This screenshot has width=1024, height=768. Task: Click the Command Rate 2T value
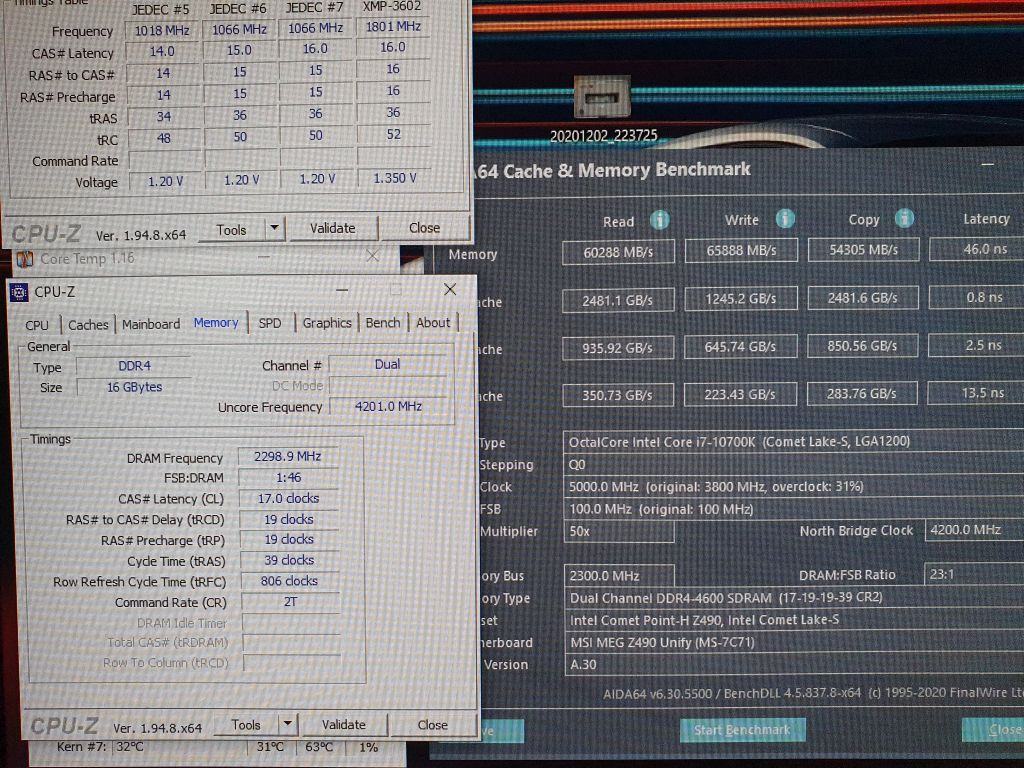click(291, 601)
